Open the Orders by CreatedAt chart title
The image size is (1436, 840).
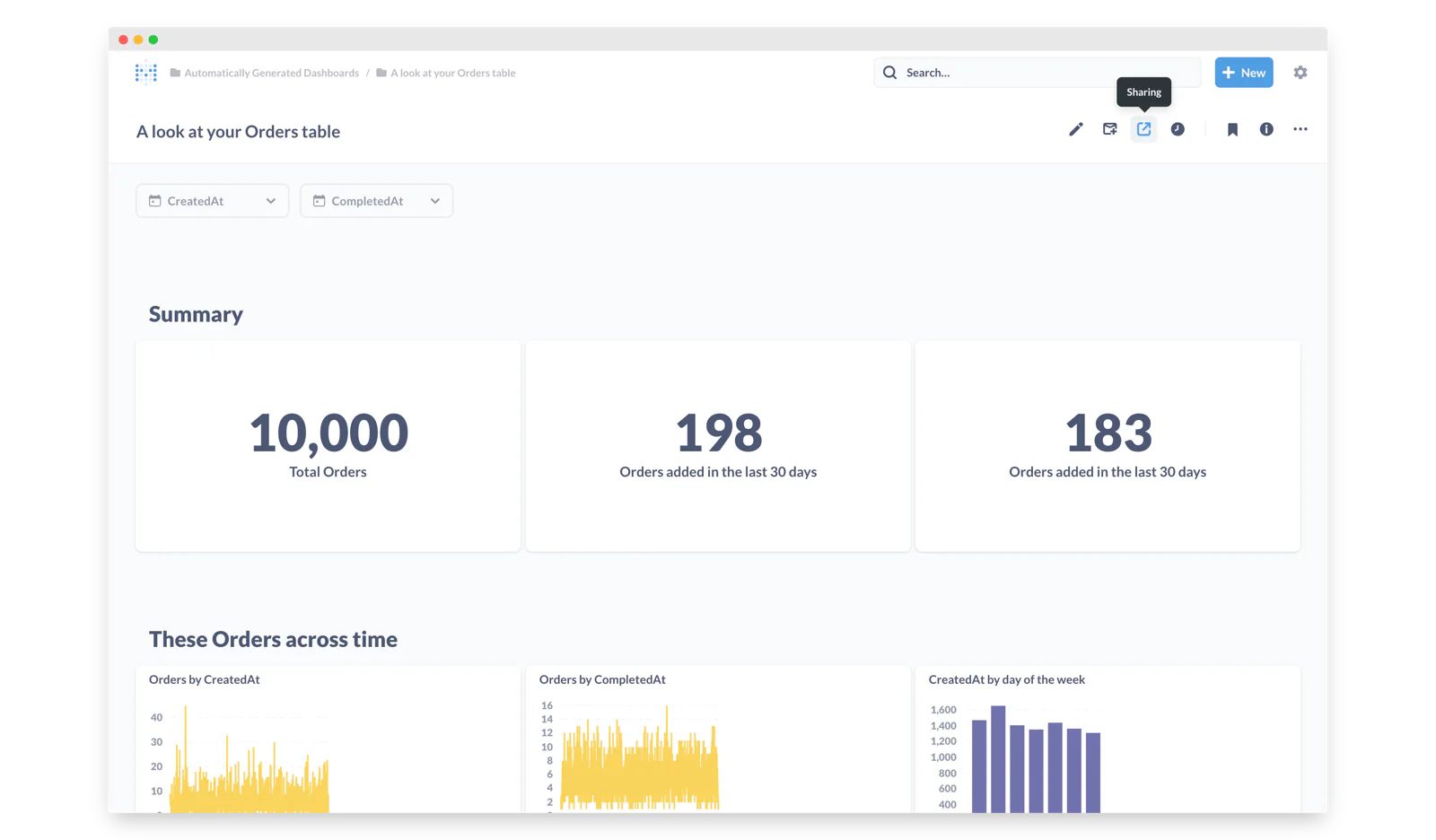205,679
